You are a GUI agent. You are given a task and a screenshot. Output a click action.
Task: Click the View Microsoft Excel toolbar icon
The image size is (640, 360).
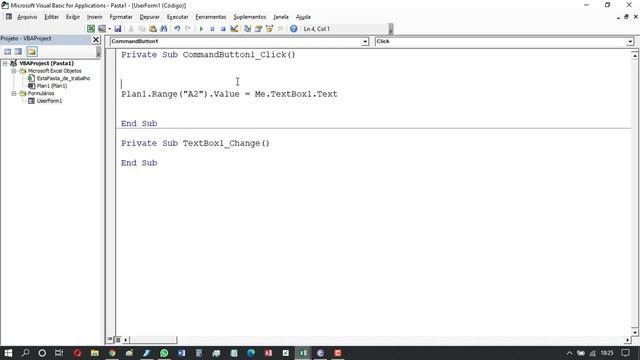91,29
